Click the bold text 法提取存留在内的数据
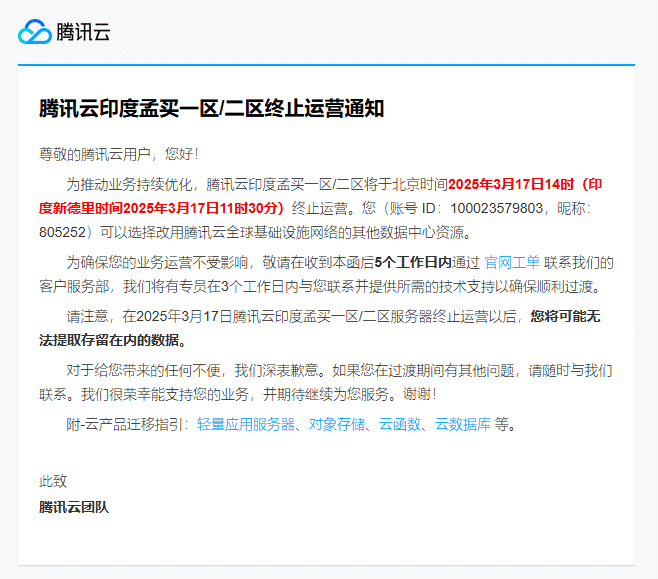Image resolution: width=658 pixels, height=579 pixels. 109,340
